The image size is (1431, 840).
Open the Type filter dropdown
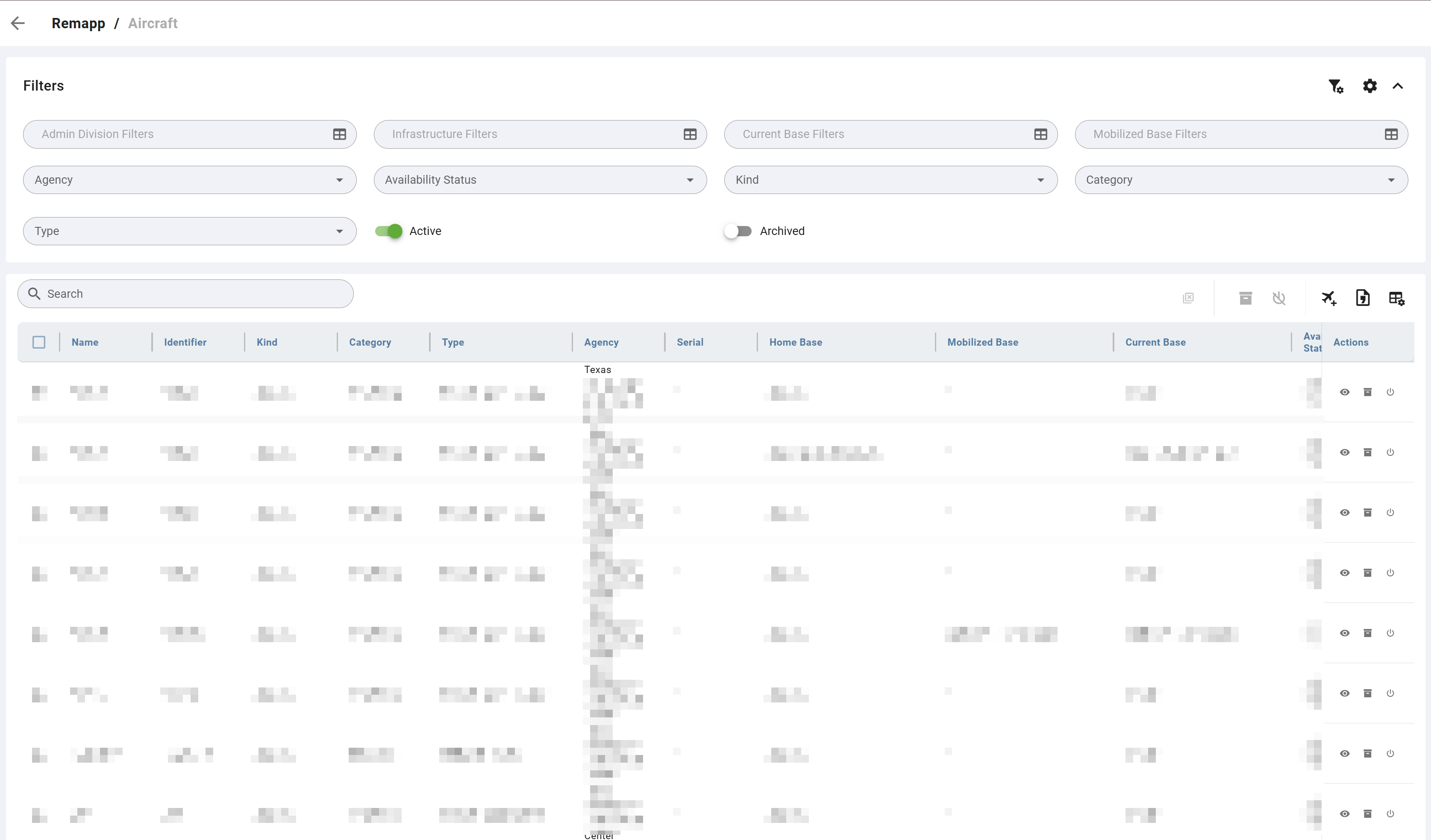190,231
